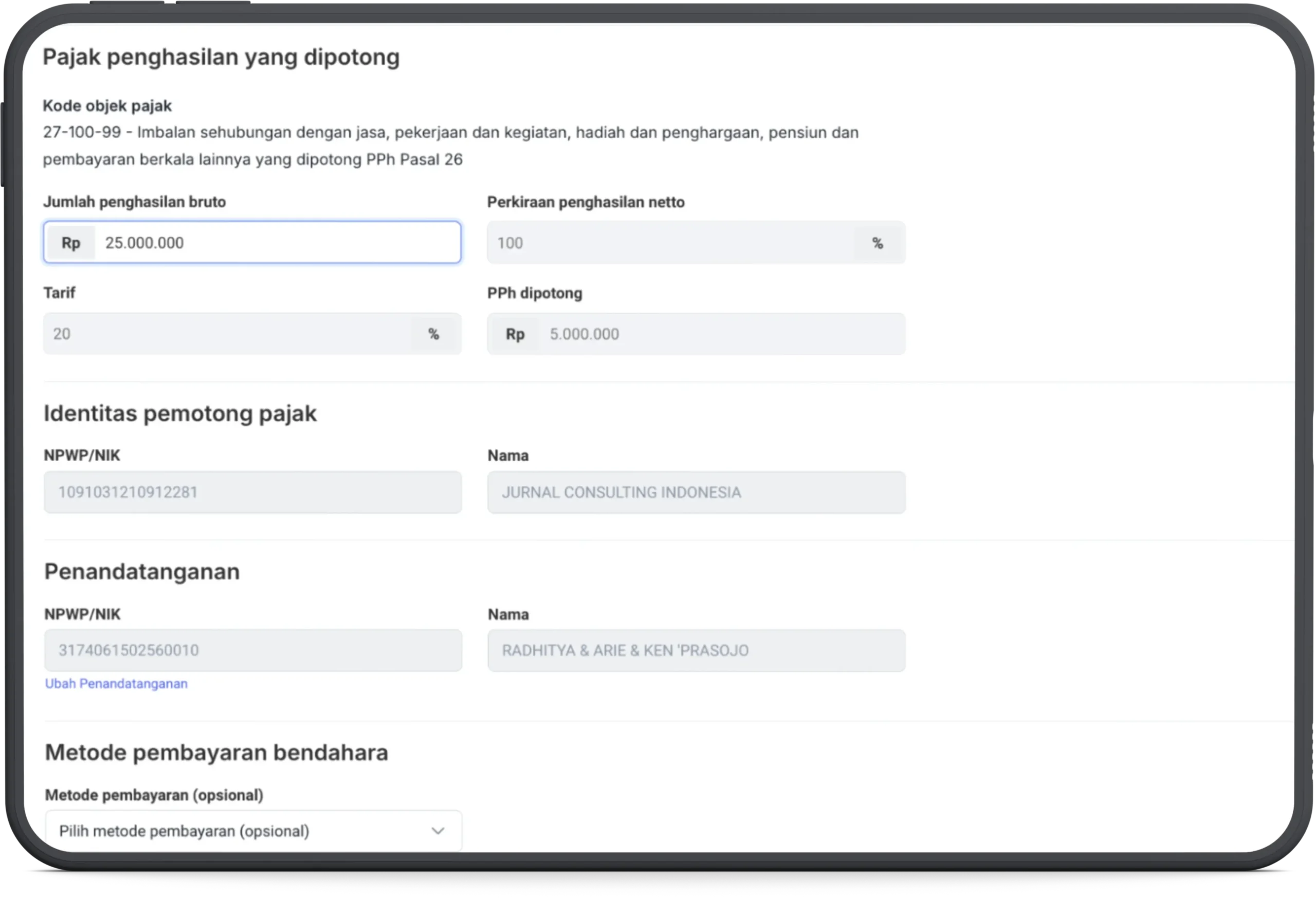Click the PPh dipotong amount field
This screenshot has width=1316, height=898.
click(719, 334)
